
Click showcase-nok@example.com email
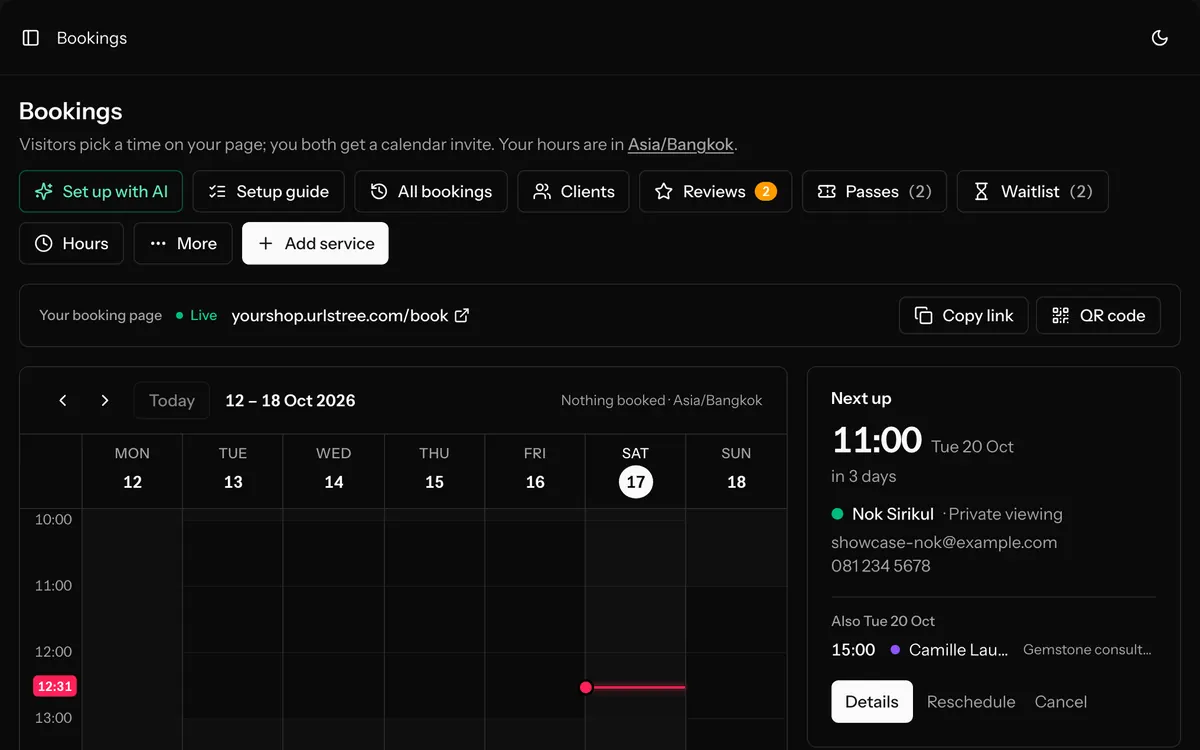tap(944, 542)
